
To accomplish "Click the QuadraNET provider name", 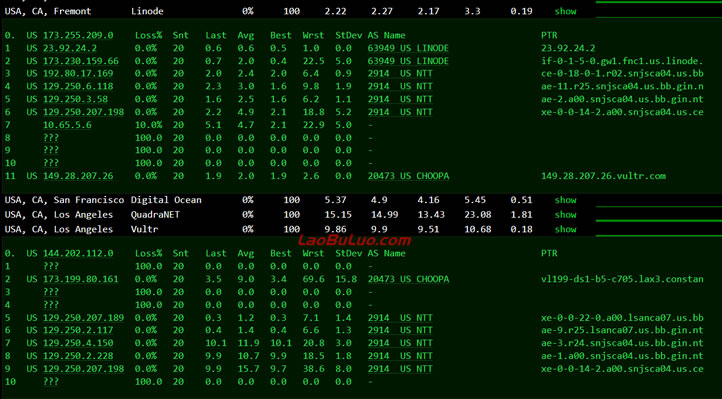I will (x=155, y=214).
